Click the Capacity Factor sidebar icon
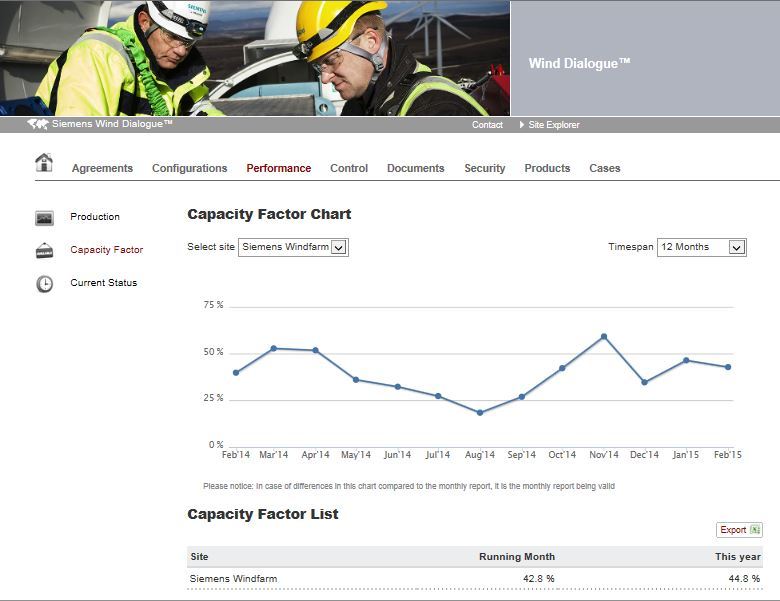The image size is (780, 601). (44, 250)
